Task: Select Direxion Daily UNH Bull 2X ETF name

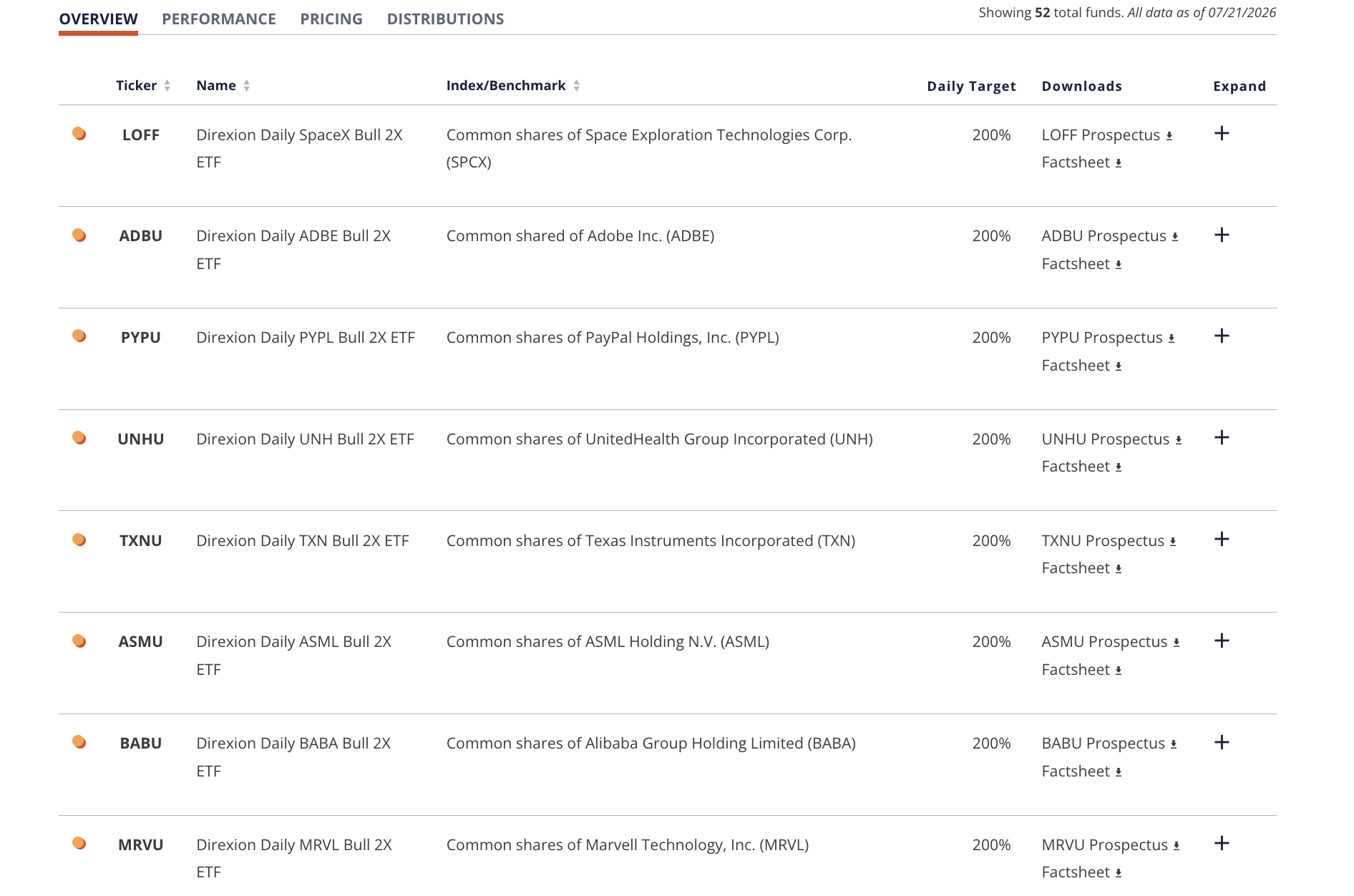Action: coord(306,439)
